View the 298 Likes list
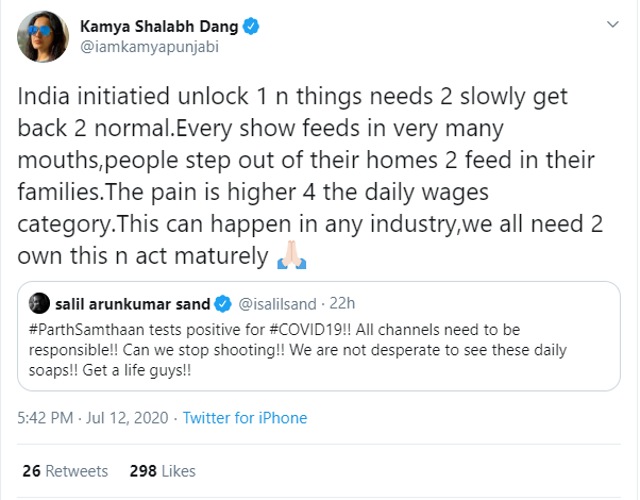Screen dimensions: 640x500 [x=162, y=471]
